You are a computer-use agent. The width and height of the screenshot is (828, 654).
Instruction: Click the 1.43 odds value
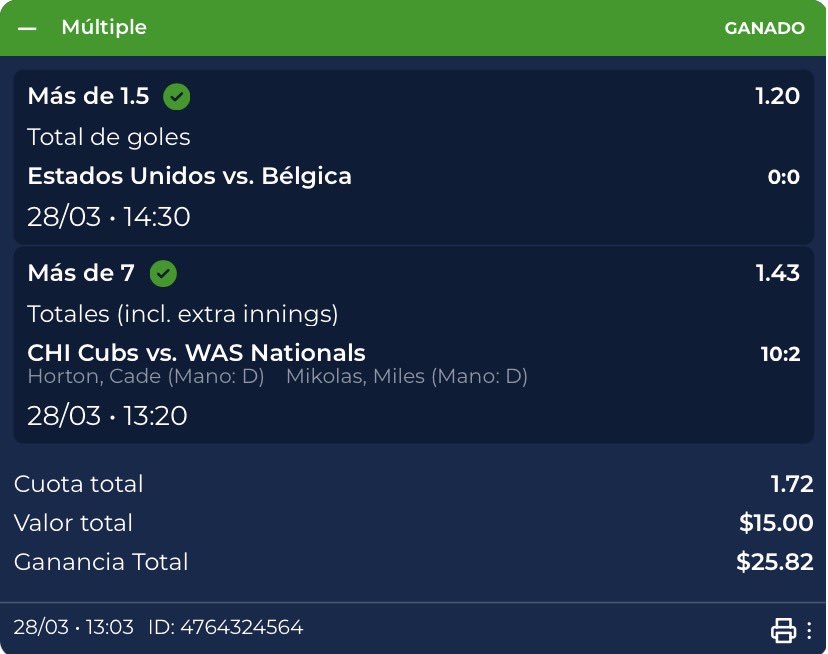tap(777, 273)
